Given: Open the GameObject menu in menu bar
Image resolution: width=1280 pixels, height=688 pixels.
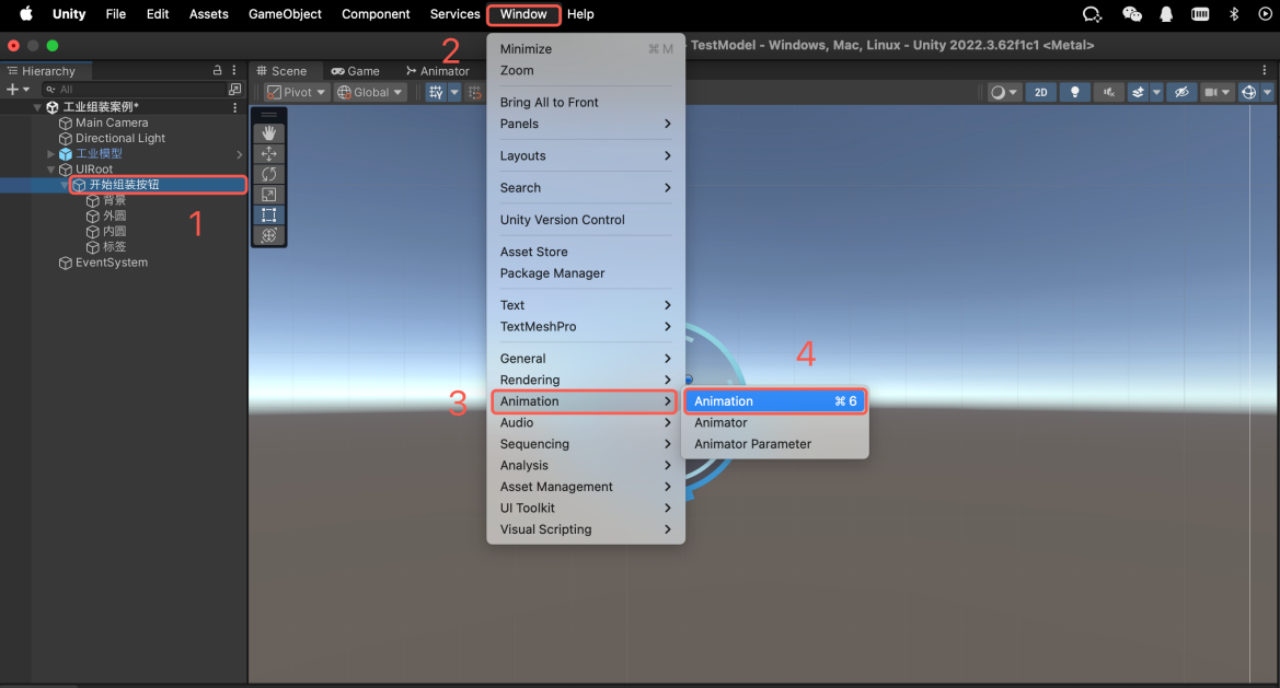Looking at the screenshot, I should coord(285,14).
